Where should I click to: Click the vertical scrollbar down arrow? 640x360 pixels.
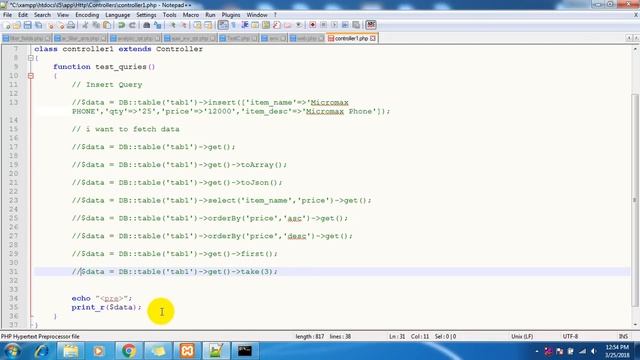click(635, 325)
